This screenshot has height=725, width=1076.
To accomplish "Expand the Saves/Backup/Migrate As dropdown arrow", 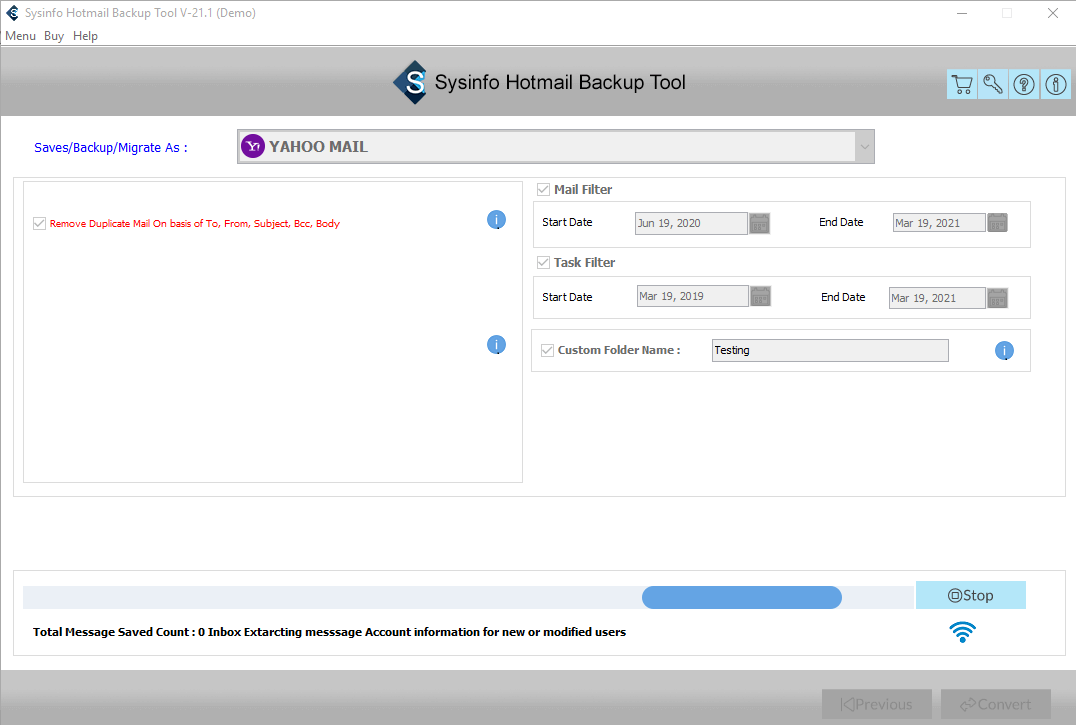I will 865,147.
